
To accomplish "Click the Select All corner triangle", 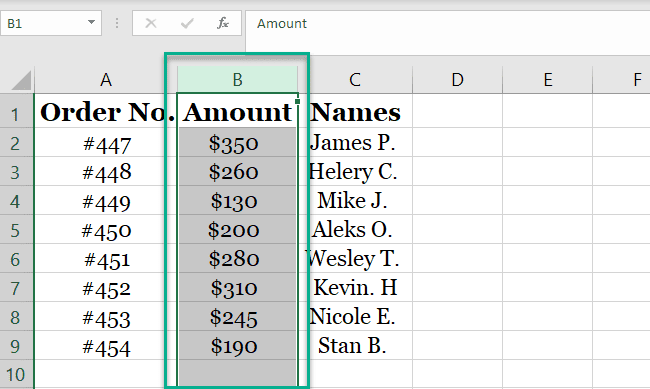I will pyautogui.click(x=21, y=80).
